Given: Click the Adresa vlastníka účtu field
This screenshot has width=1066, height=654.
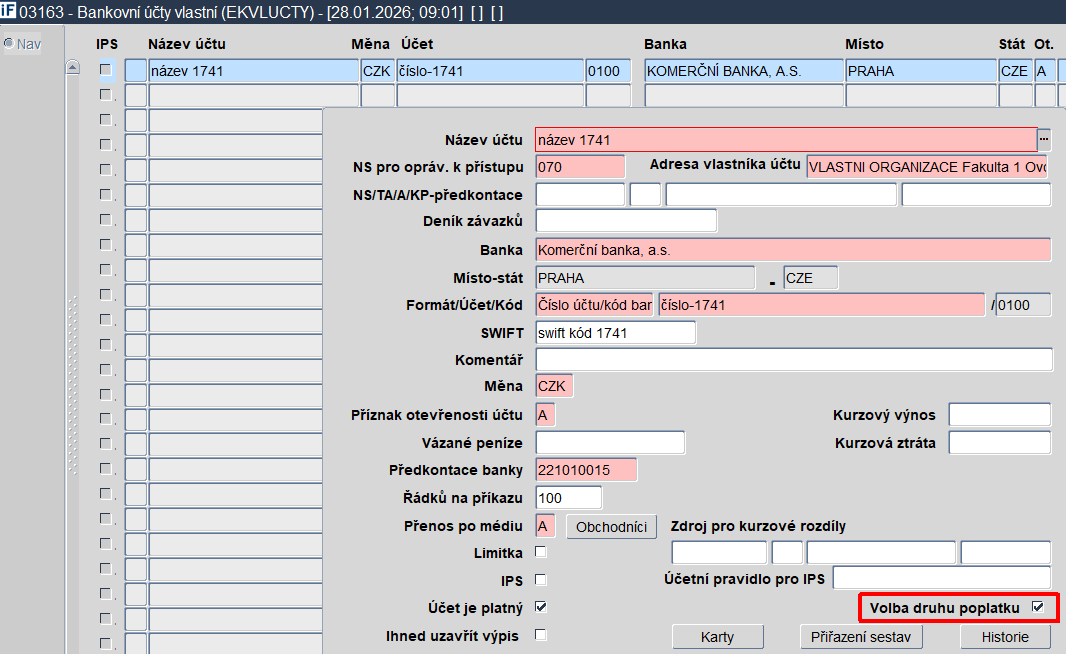Looking at the screenshot, I should pos(928,167).
